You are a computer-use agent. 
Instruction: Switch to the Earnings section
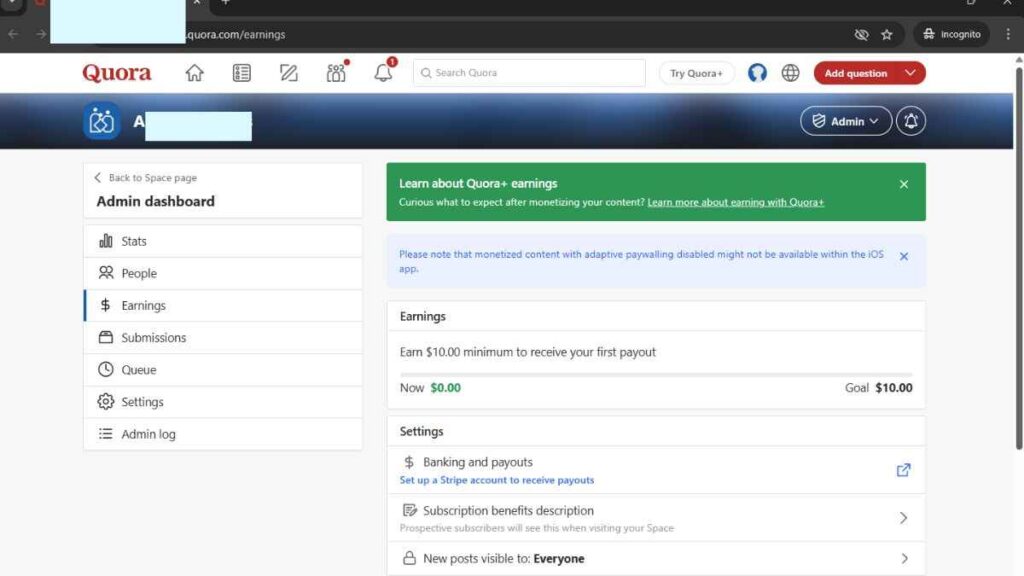click(x=143, y=305)
